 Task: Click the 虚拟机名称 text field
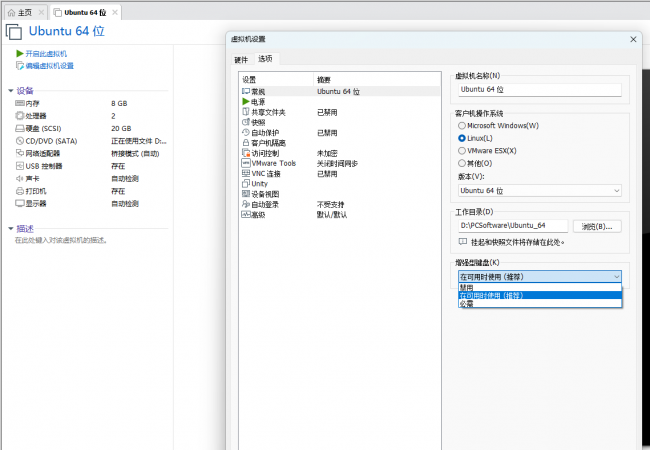coord(540,90)
